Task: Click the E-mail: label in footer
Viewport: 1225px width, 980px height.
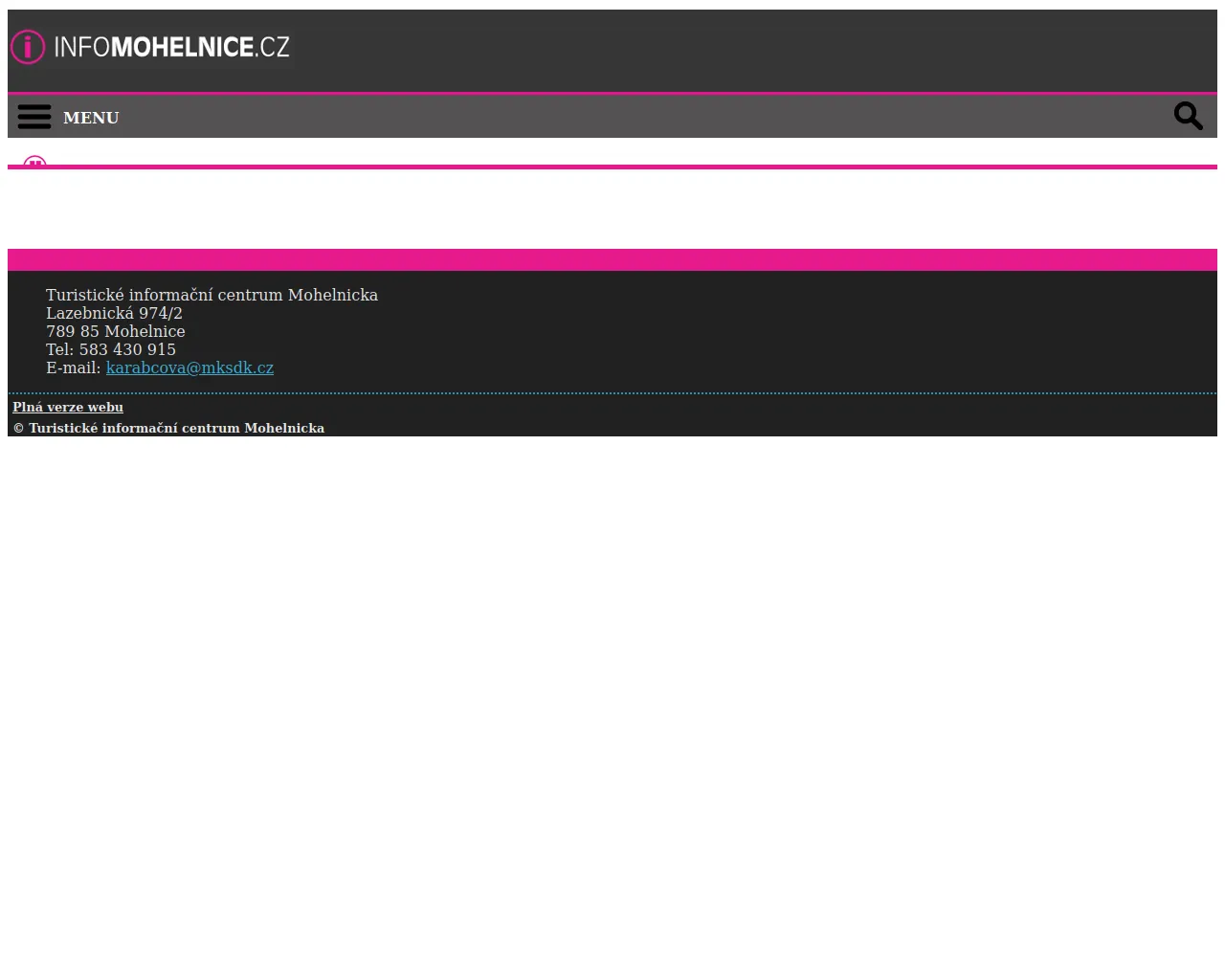Action: [74, 368]
